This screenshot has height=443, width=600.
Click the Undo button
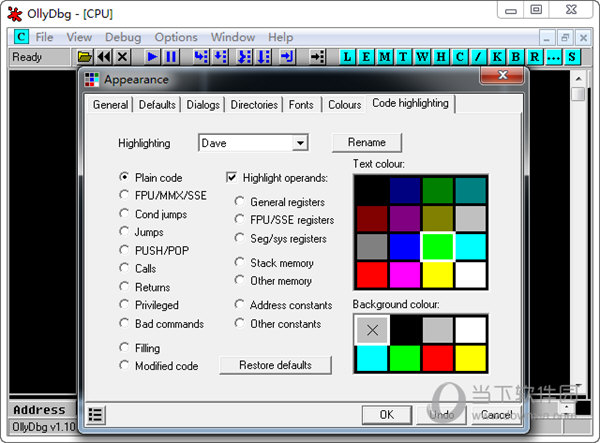coord(441,415)
